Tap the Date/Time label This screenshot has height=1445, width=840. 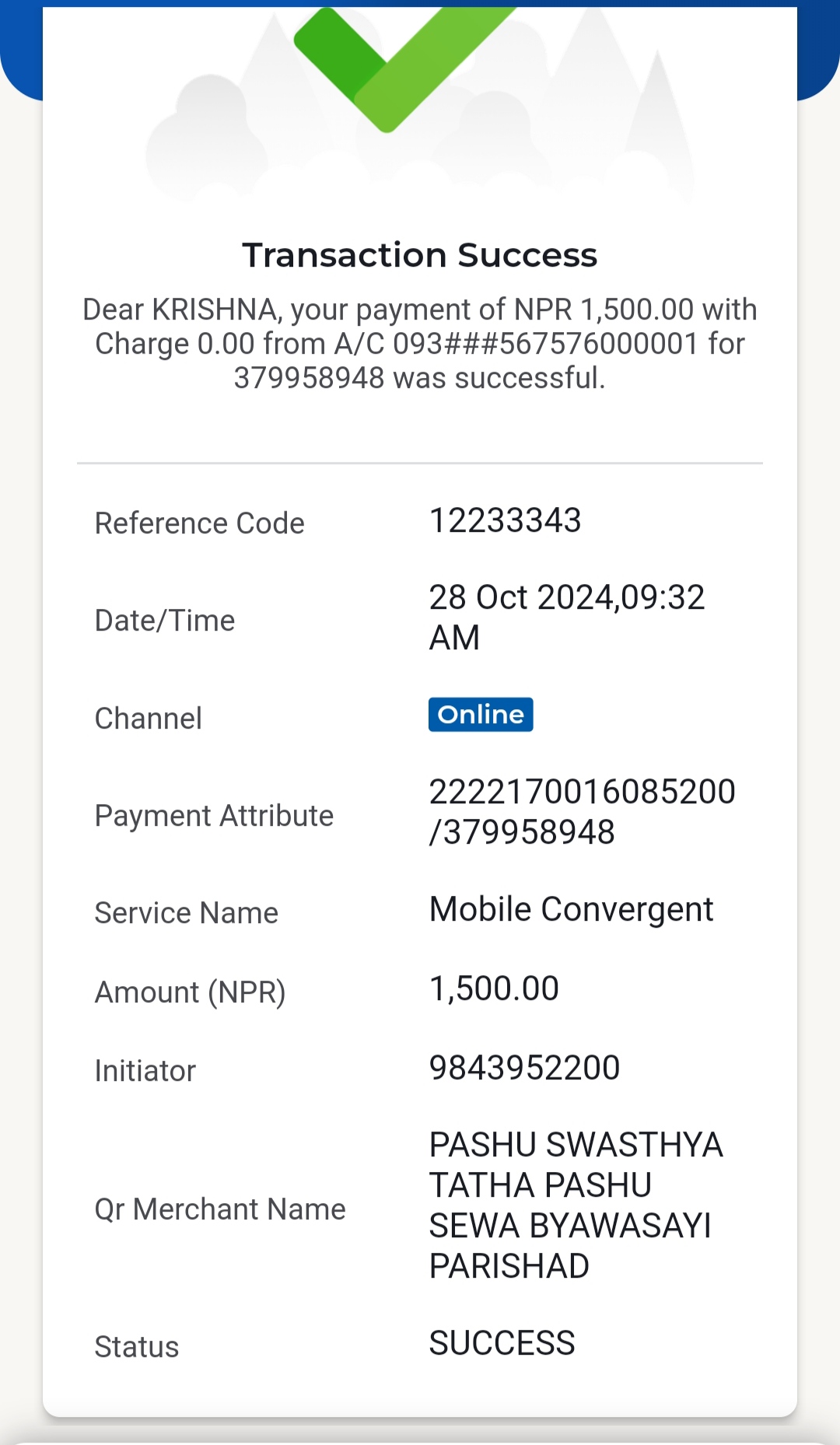pyautogui.click(x=164, y=621)
